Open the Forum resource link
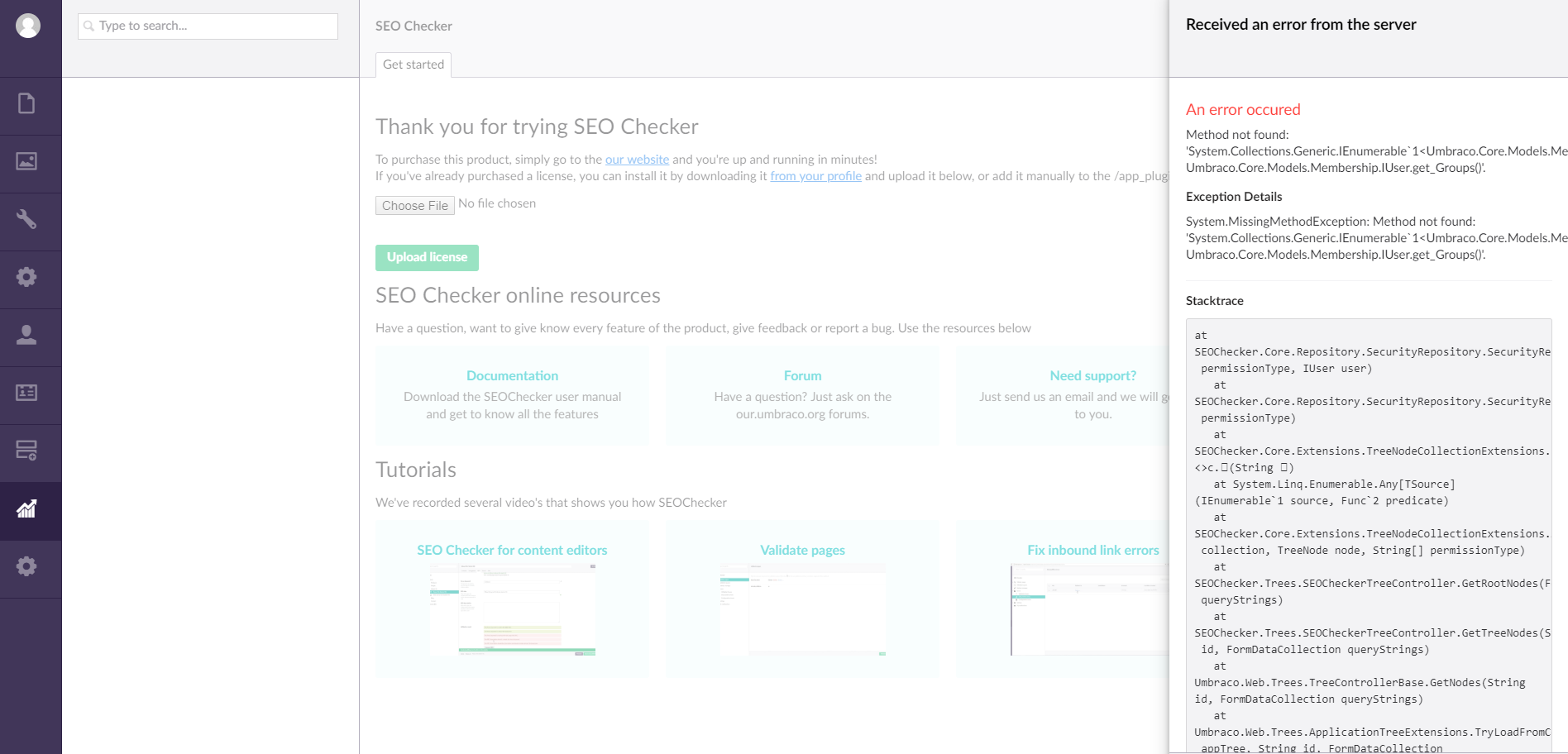 802,375
